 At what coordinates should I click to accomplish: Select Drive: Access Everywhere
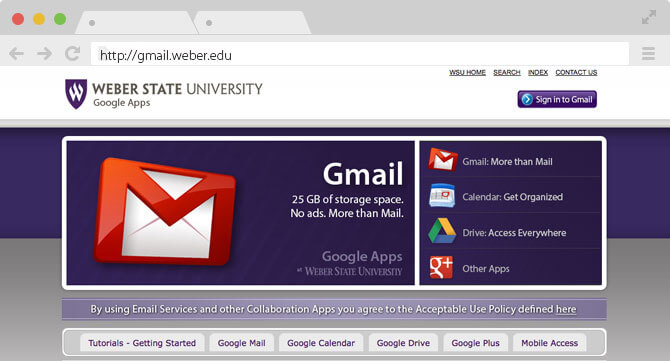514,233
